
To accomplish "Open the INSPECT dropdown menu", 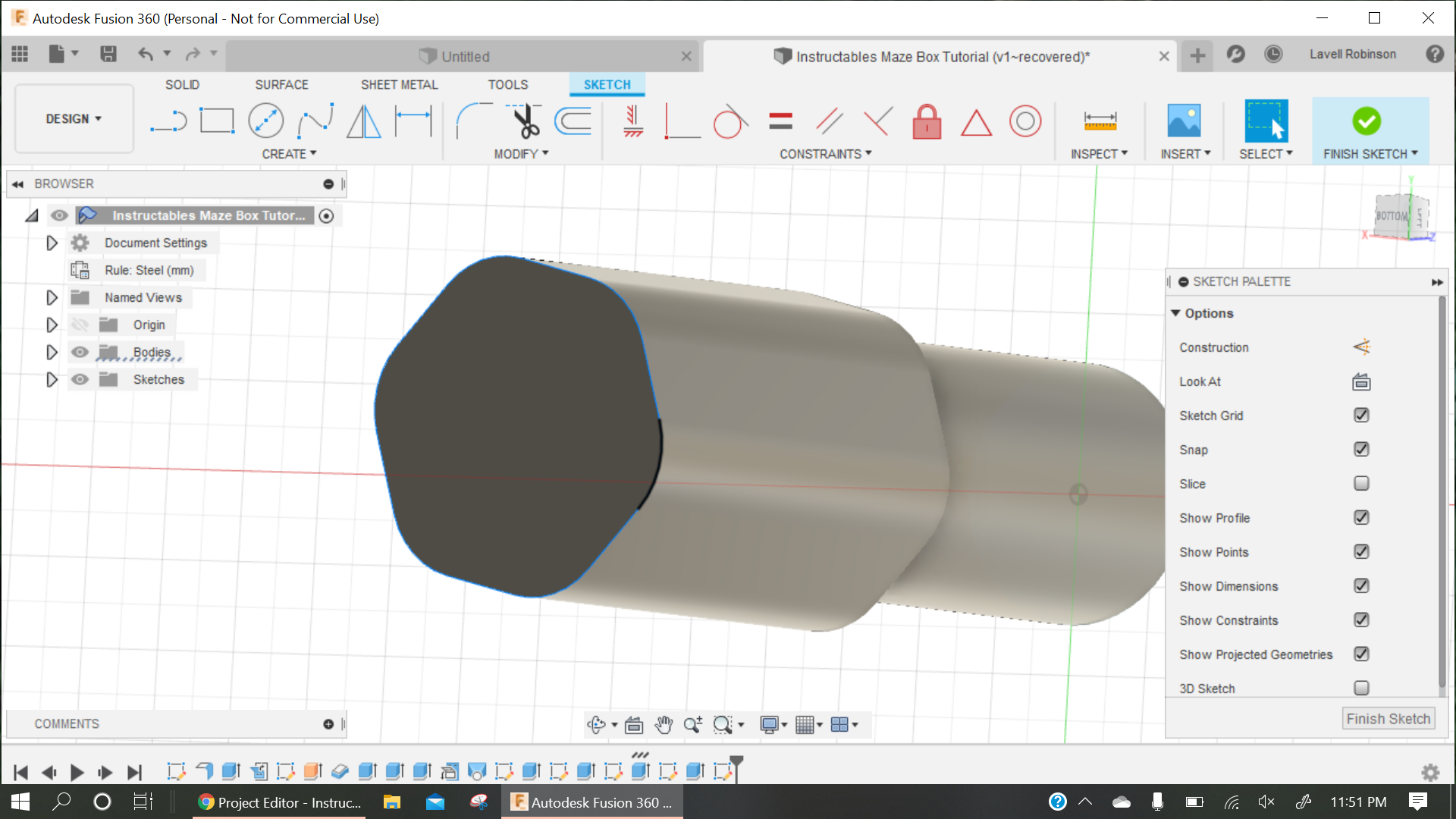I will [1099, 154].
